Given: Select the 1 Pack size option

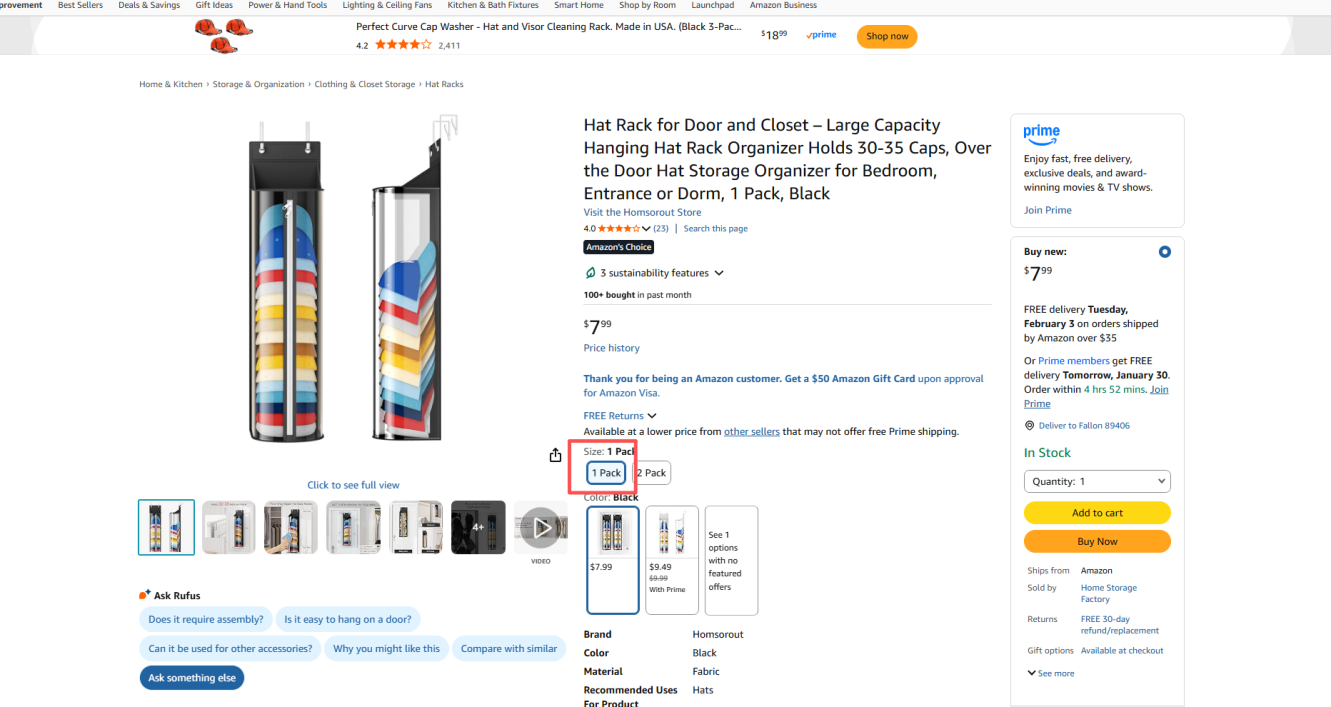Looking at the screenshot, I should (606, 473).
